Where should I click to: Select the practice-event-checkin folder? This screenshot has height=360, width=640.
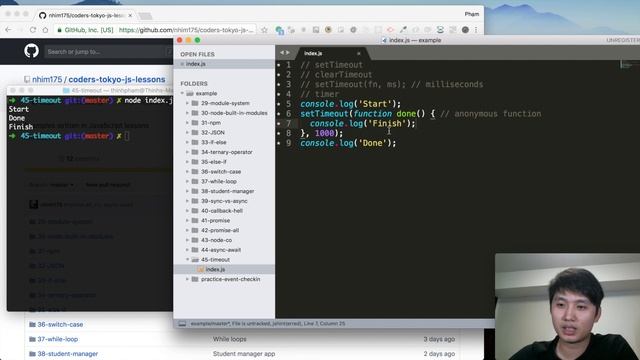tap(230, 279)
